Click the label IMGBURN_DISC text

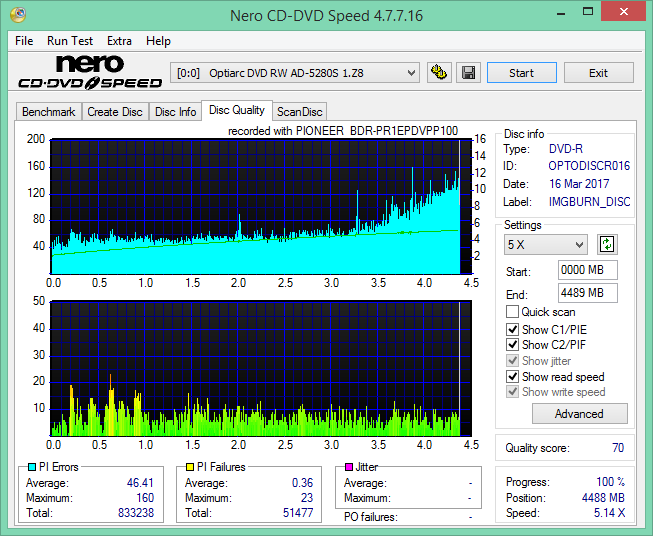589,202
